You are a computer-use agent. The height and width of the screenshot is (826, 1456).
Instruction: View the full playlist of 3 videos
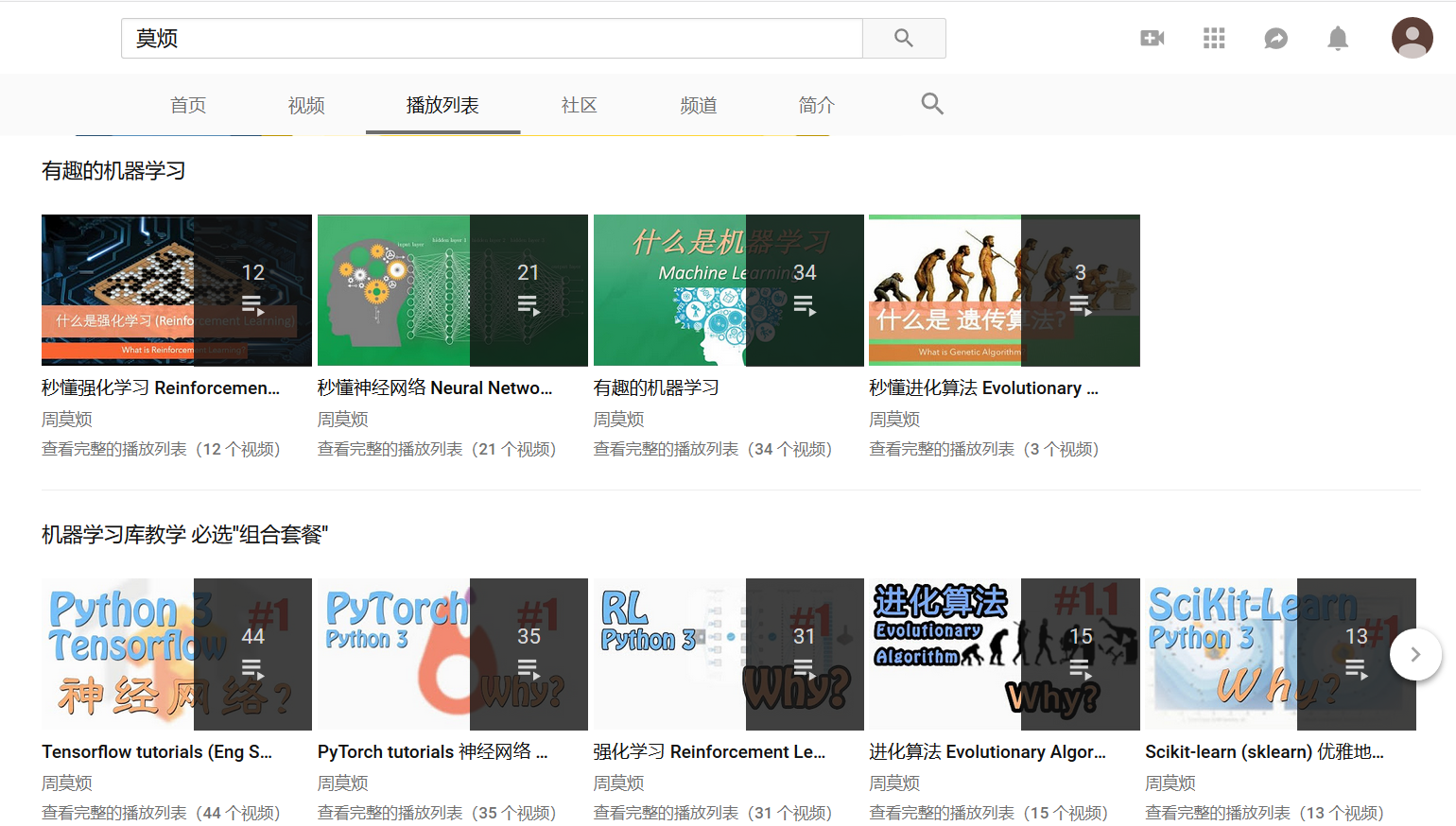point(984,449)
